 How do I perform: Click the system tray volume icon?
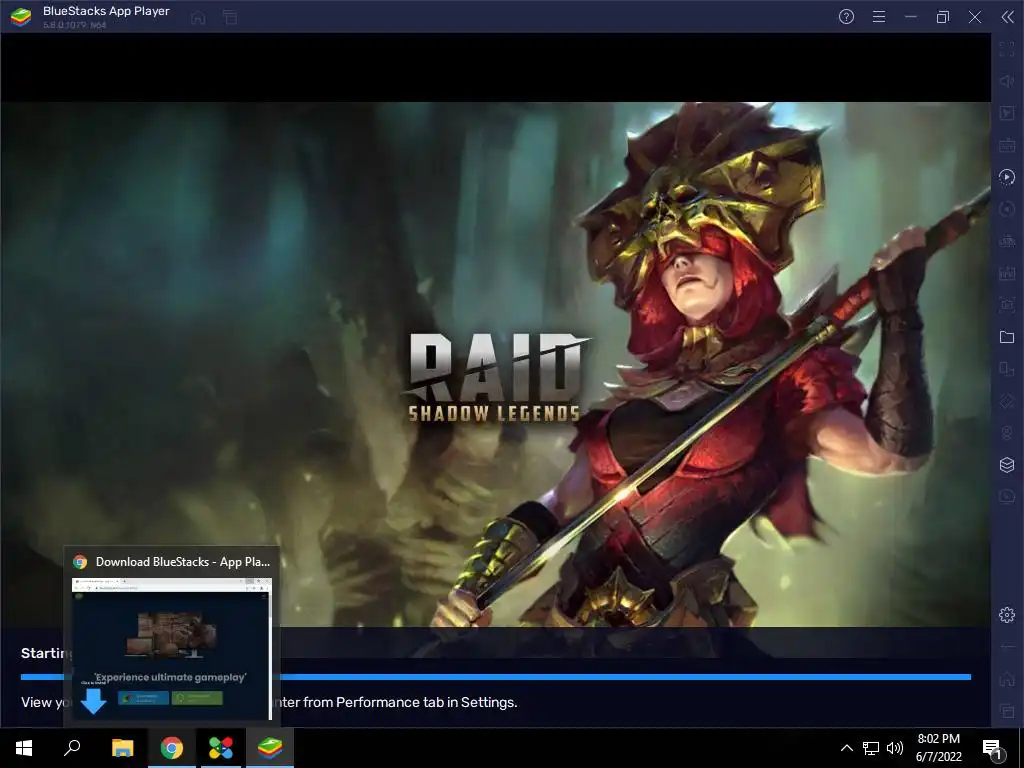pos(895,748)
